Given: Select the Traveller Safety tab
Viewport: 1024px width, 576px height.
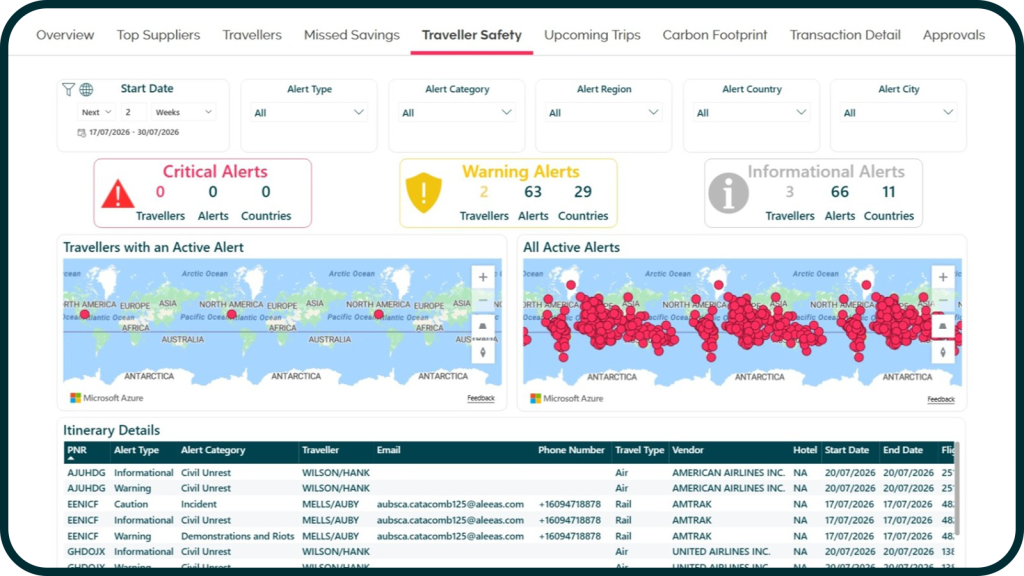Looking at the screenshot, I should point(472,35).
